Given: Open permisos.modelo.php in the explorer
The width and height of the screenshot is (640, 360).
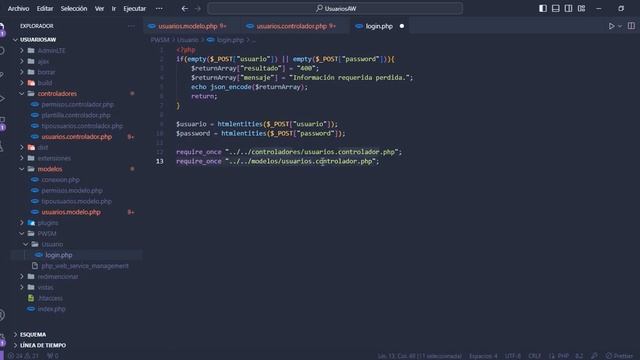Looking at the screenshot, I should [72, 191].
